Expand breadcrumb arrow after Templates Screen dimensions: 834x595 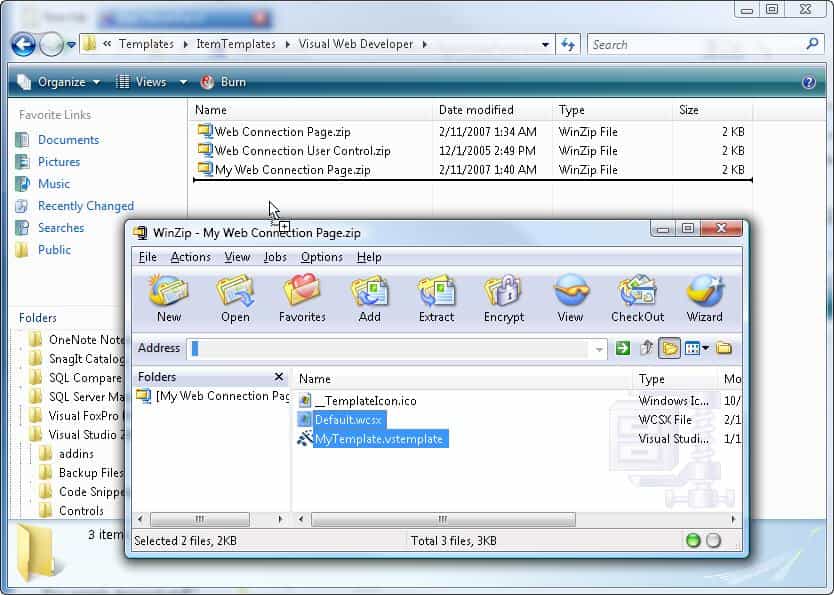pos(185,44)
